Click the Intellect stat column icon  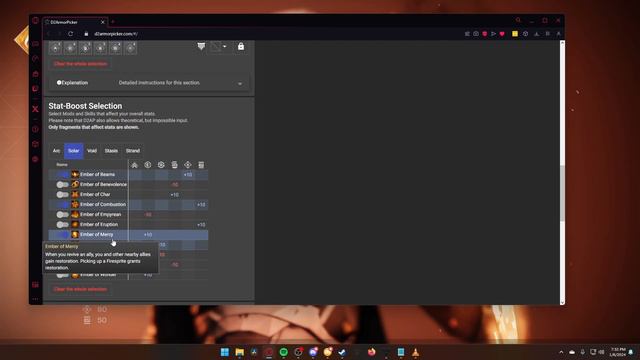click(x=188, y=165)
